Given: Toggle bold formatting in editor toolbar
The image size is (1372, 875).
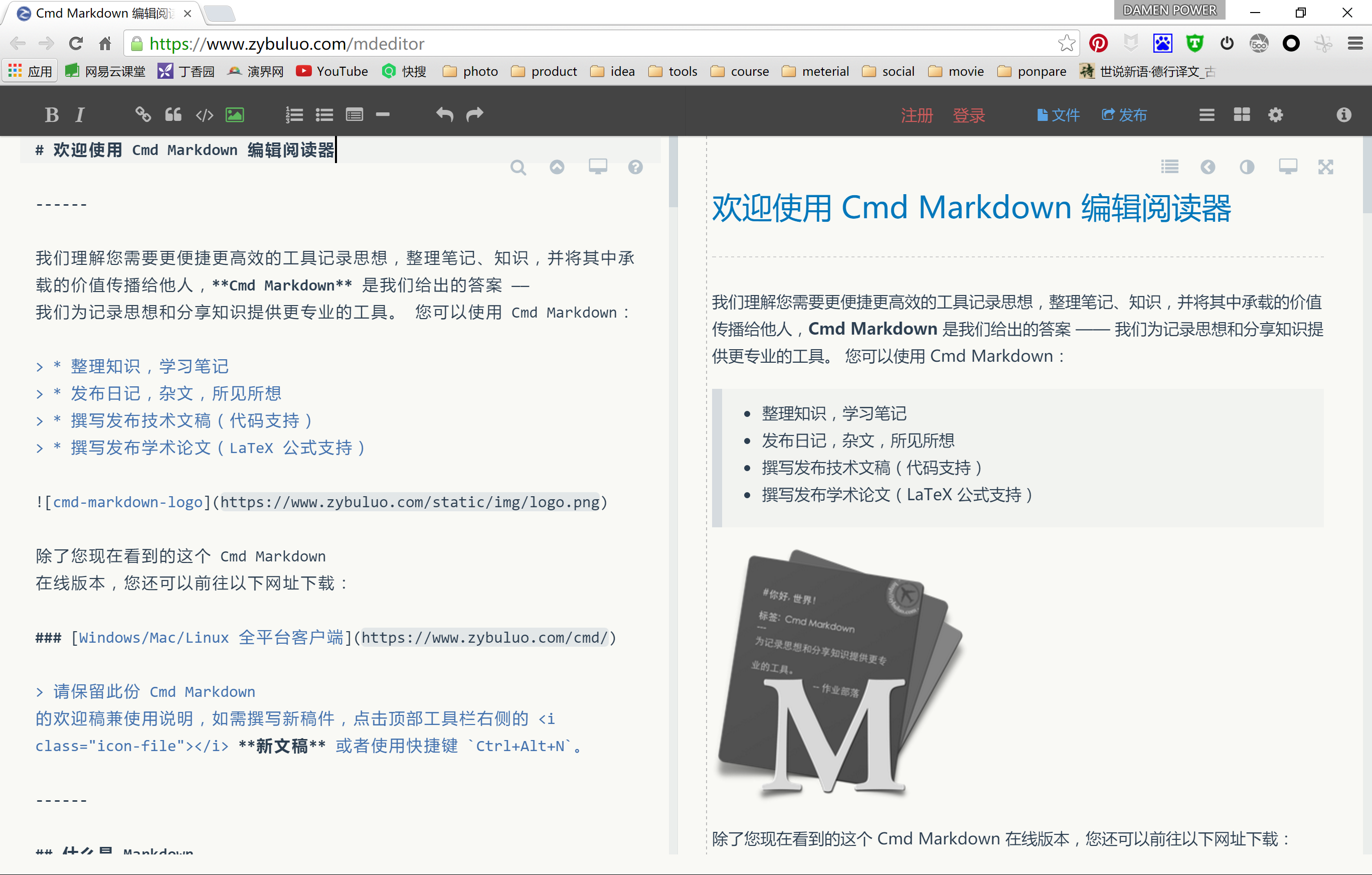Looking at the screenshot, I should [x=51, y=114].
